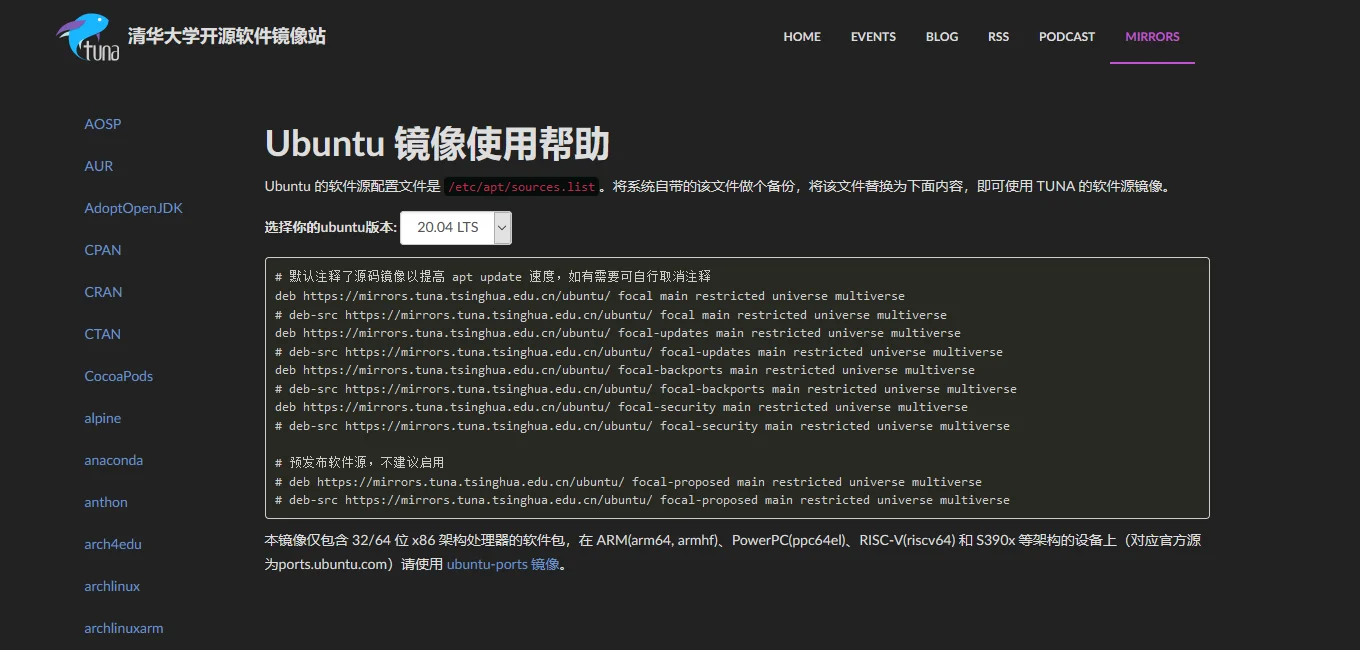Open the AdoptOpenJDK sidebar link
1360x650 pixels.
tap(134, 208)
